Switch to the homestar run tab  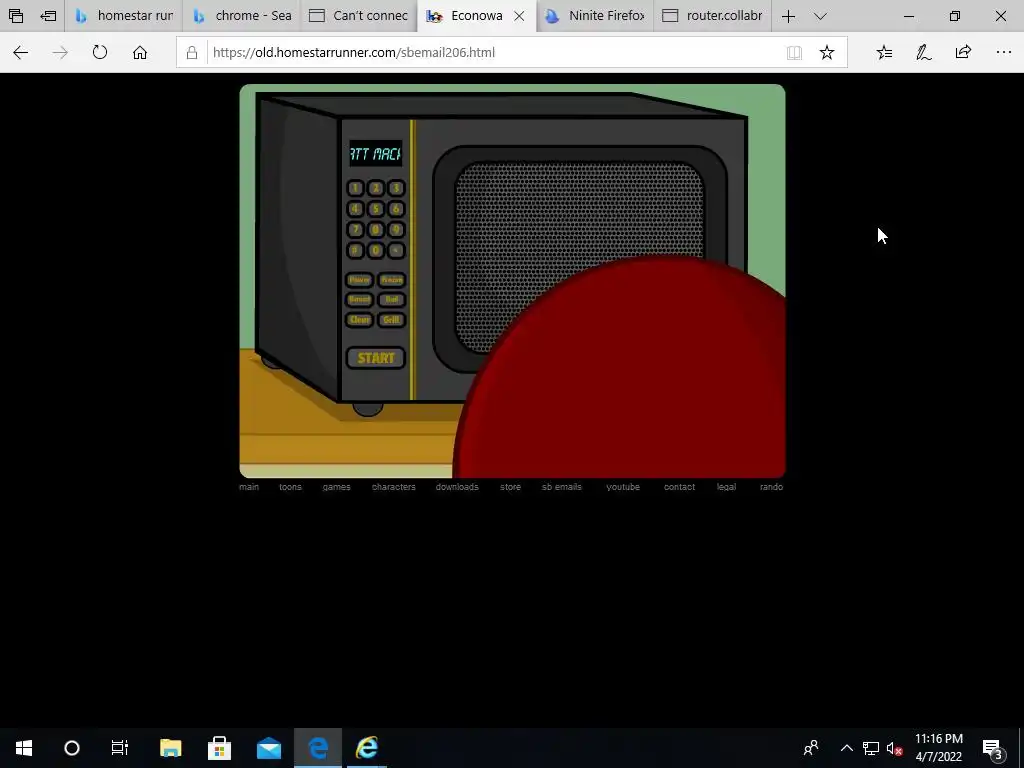pyautogui.click(x=123, y=16)
